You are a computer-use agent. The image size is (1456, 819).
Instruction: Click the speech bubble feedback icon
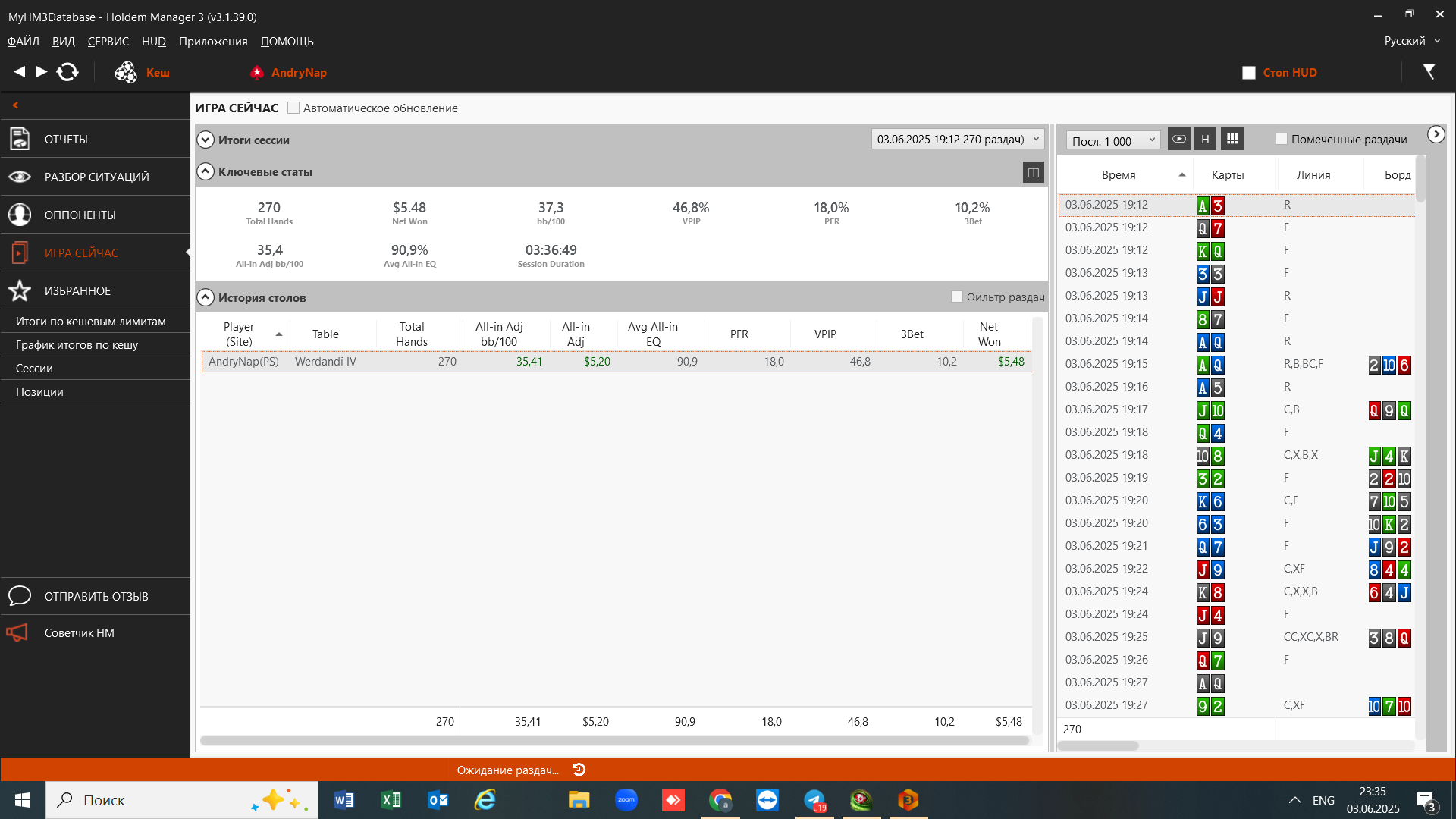(x=20, y=596)
